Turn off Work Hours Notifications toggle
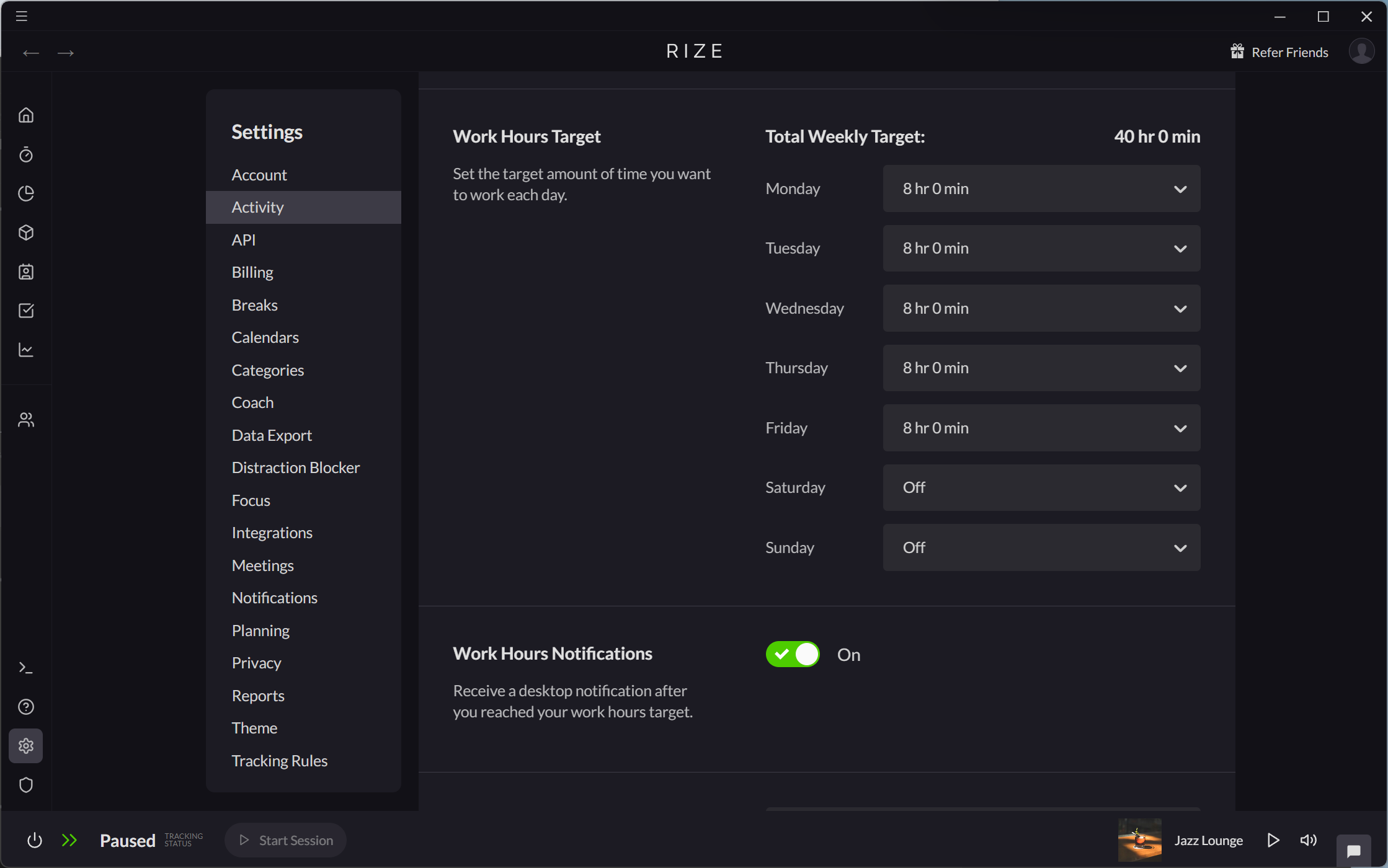1388x868 pixels. [792, 654]
